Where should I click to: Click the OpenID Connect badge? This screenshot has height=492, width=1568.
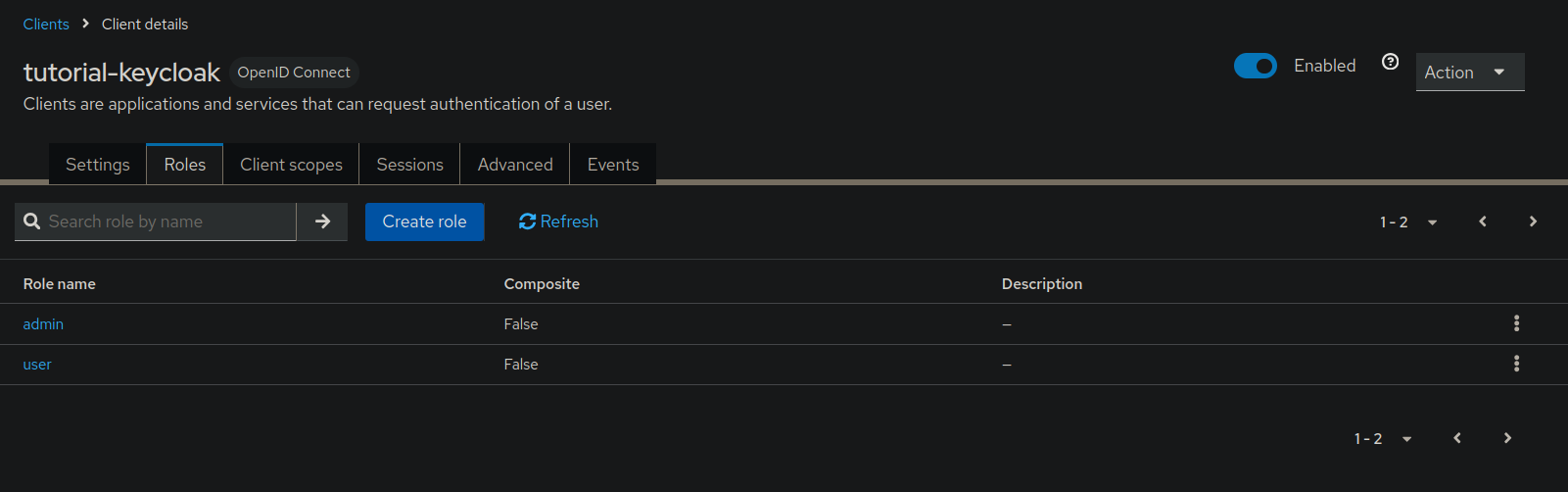(294, 73)
